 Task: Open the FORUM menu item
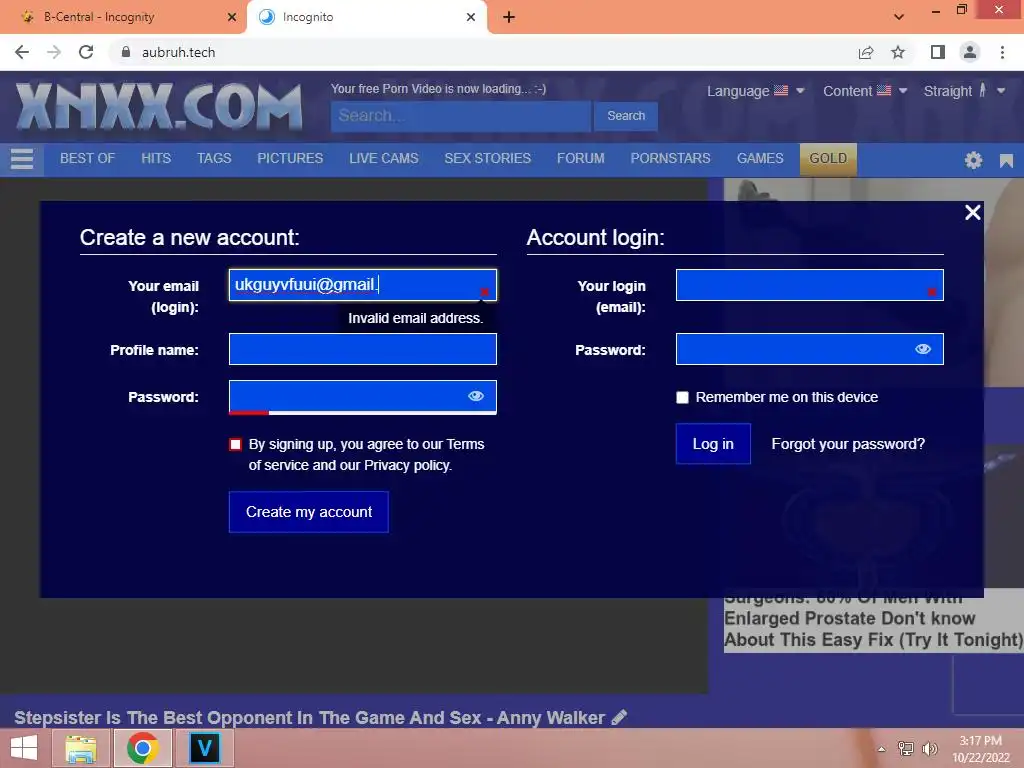(x=581, y=159)
